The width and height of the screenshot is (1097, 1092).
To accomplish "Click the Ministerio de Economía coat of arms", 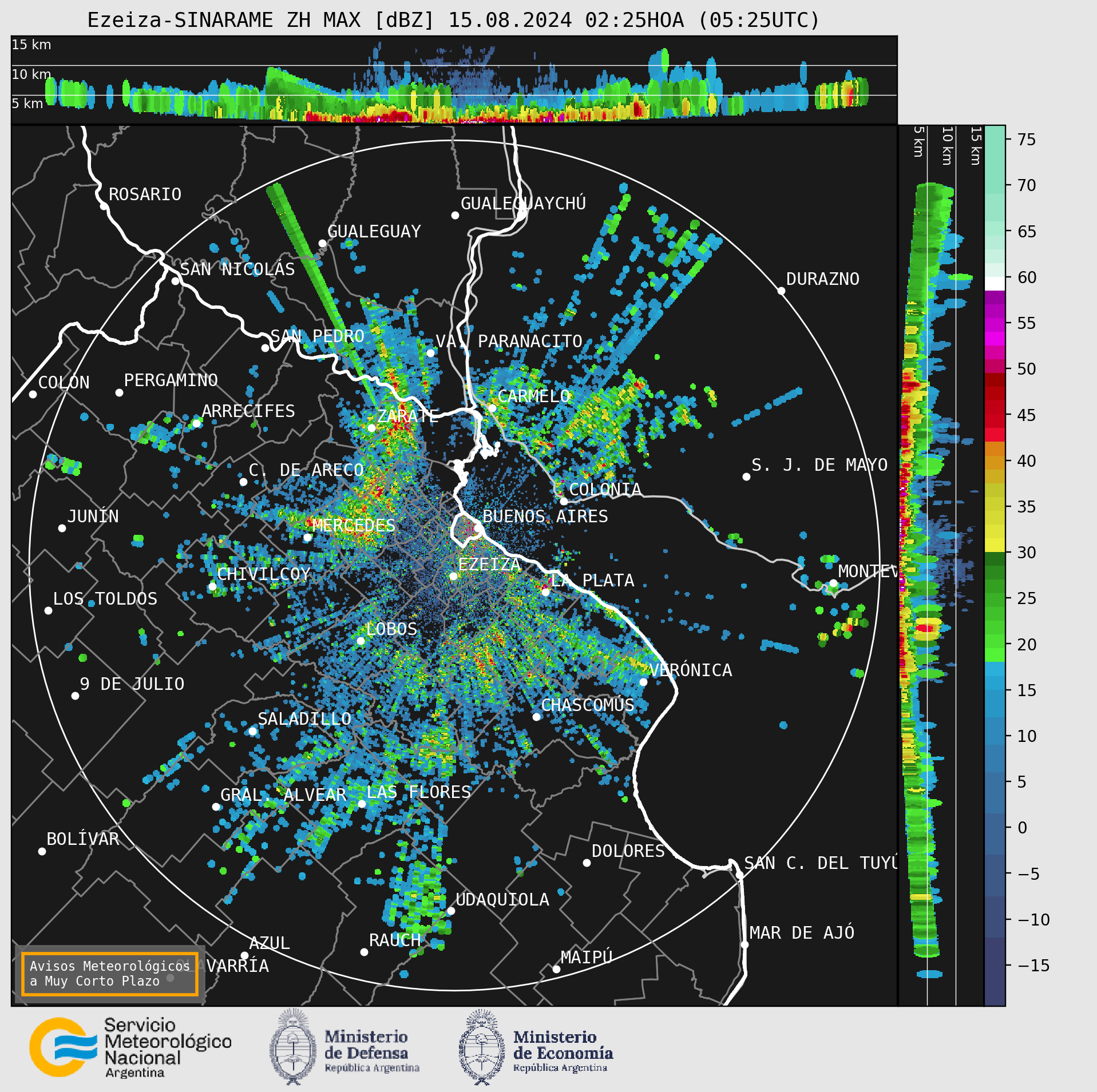I will click(x=482, y=1047).
